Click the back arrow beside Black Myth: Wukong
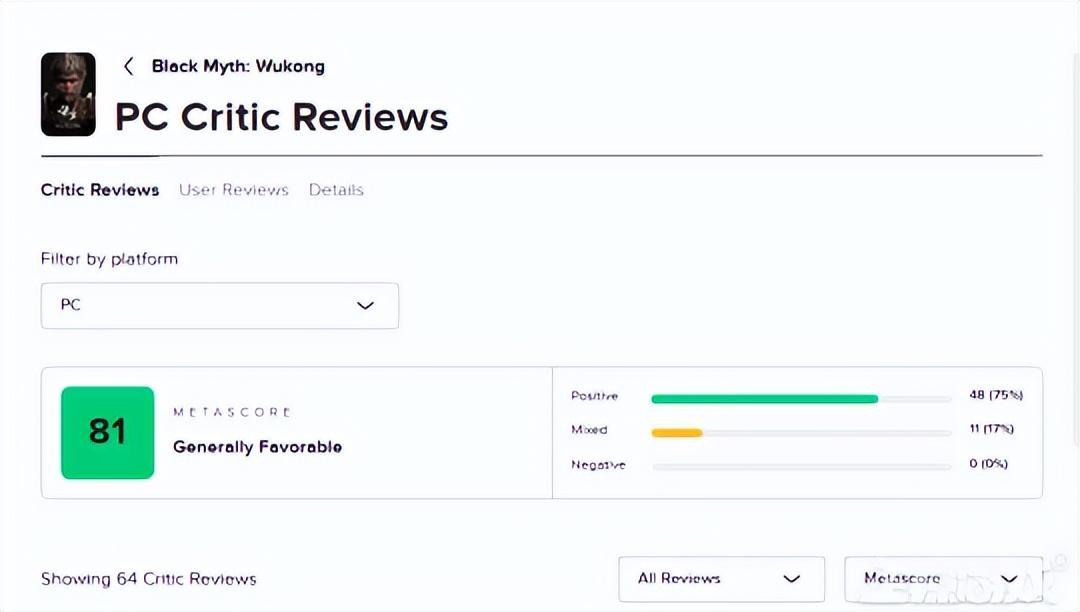Viewport: 1080px width, 612px height. (128, 66)
